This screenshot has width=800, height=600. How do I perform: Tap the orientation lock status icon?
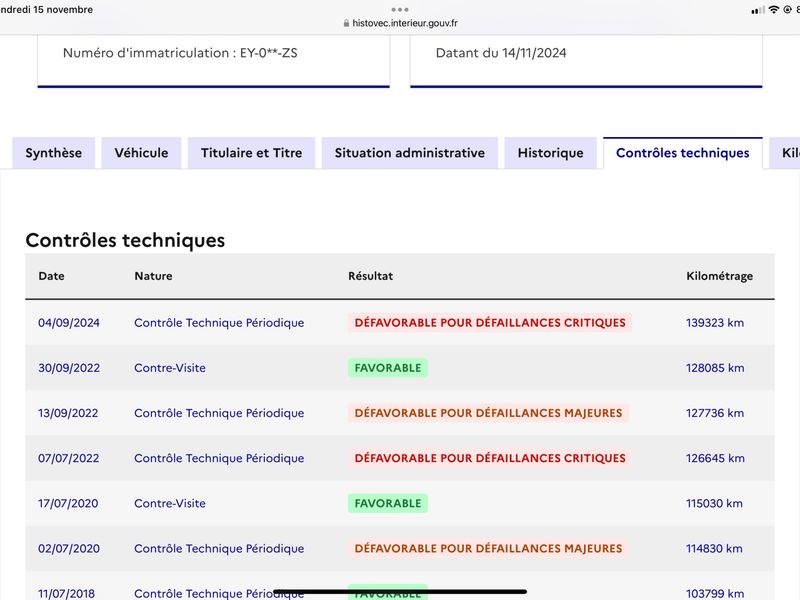point(788,10)
